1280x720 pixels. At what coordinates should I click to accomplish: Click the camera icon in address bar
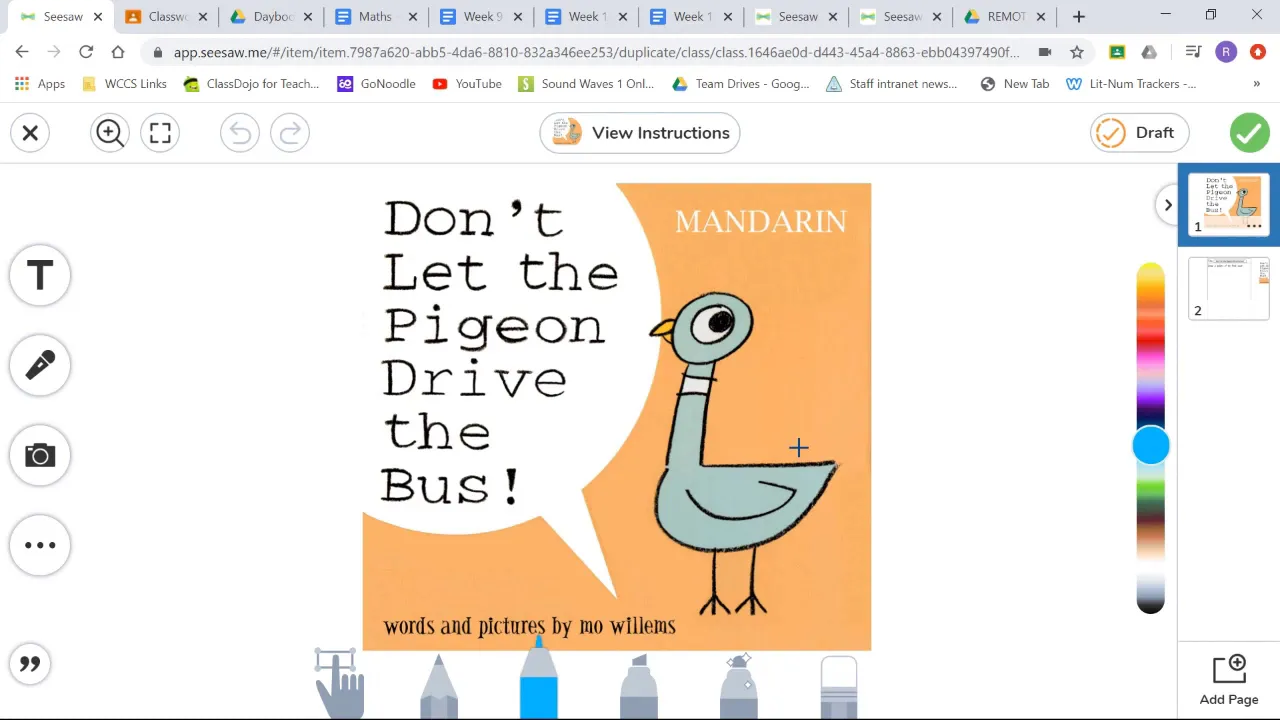pos(1045,52)
